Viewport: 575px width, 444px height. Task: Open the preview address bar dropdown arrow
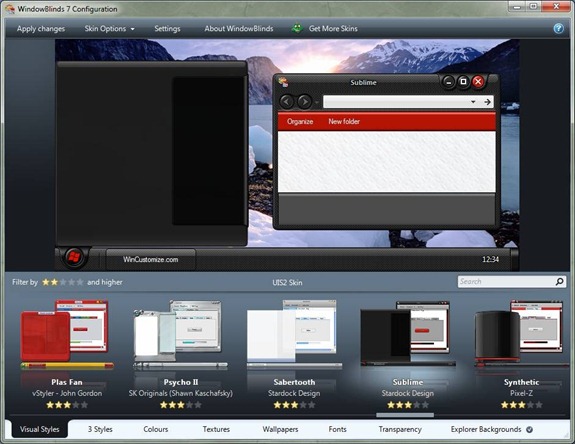(473, 102)
